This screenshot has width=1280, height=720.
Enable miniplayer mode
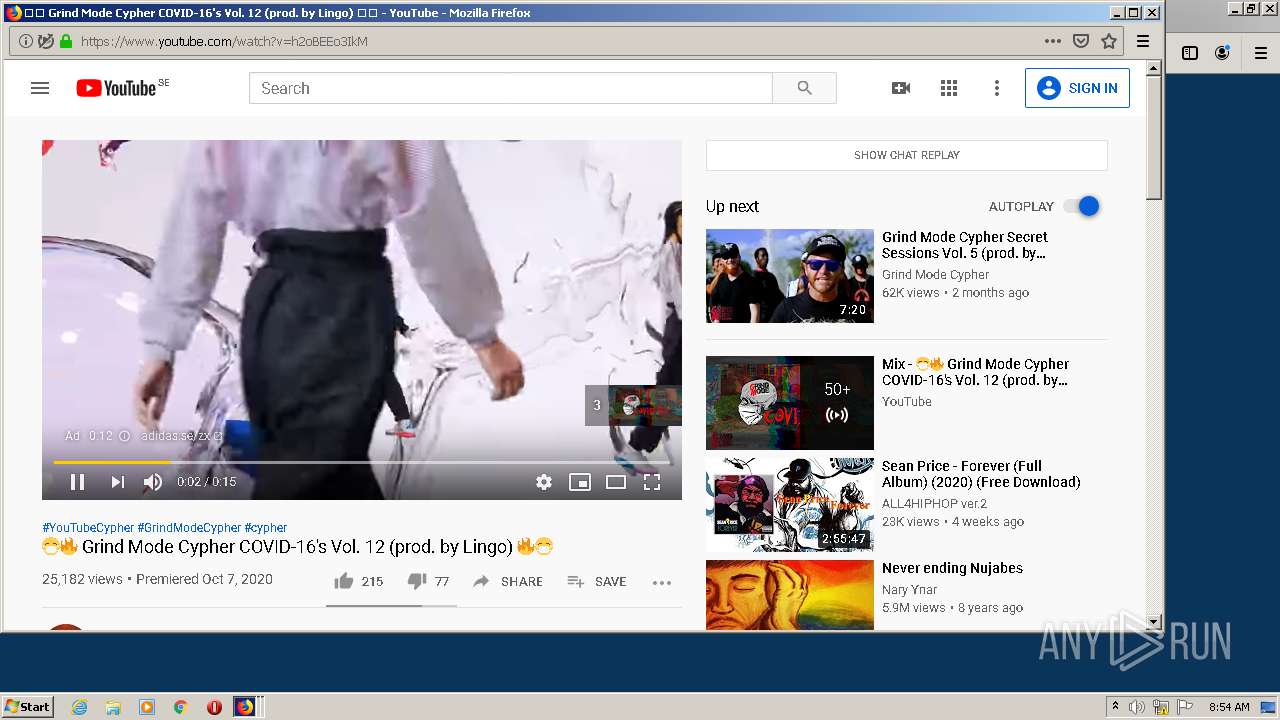tap(580, 482)
